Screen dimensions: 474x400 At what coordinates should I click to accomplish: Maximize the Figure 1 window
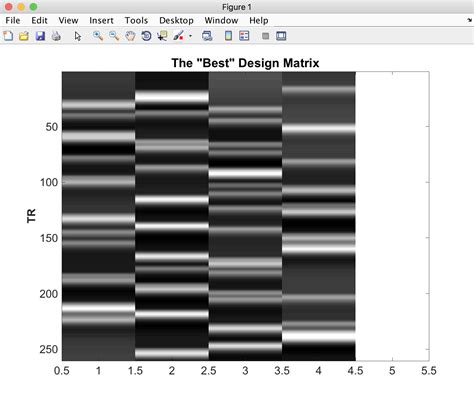tap(33, 7)
